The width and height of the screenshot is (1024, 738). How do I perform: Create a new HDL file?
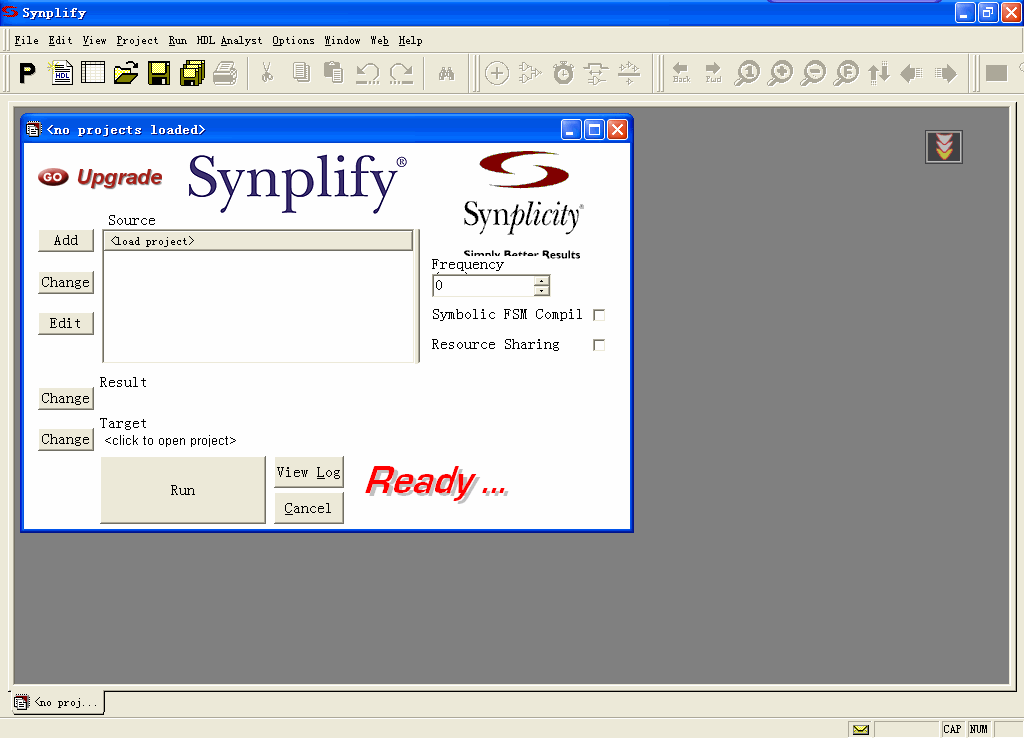pos(61,73)
